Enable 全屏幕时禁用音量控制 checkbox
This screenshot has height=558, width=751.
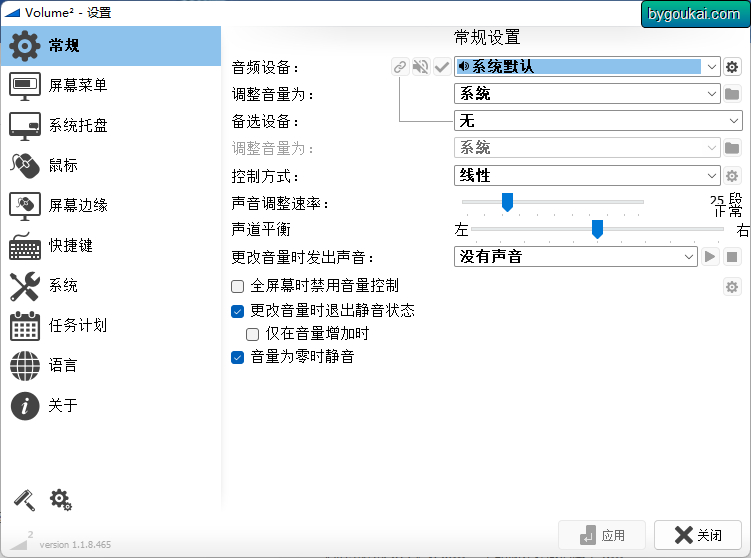238,286
